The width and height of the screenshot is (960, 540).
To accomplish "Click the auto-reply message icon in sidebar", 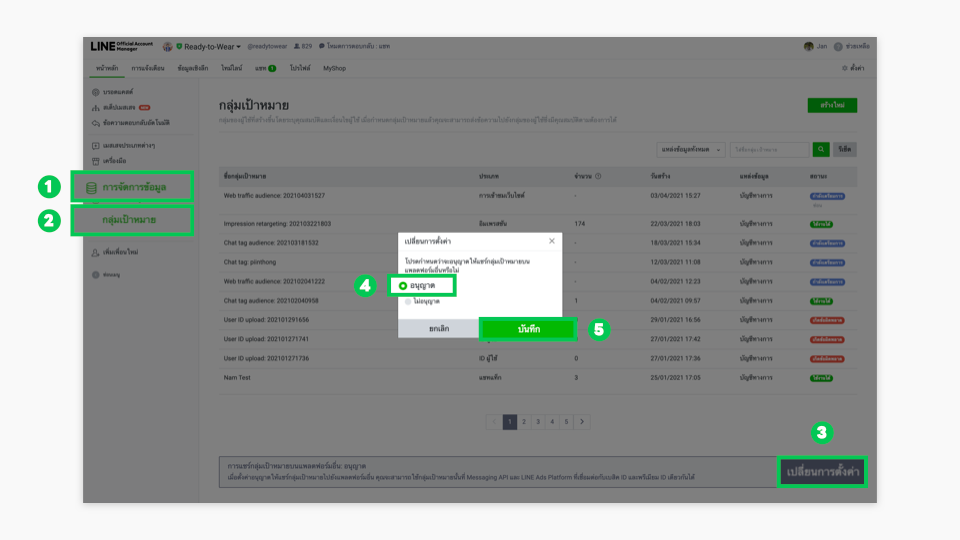I will 95,122.
